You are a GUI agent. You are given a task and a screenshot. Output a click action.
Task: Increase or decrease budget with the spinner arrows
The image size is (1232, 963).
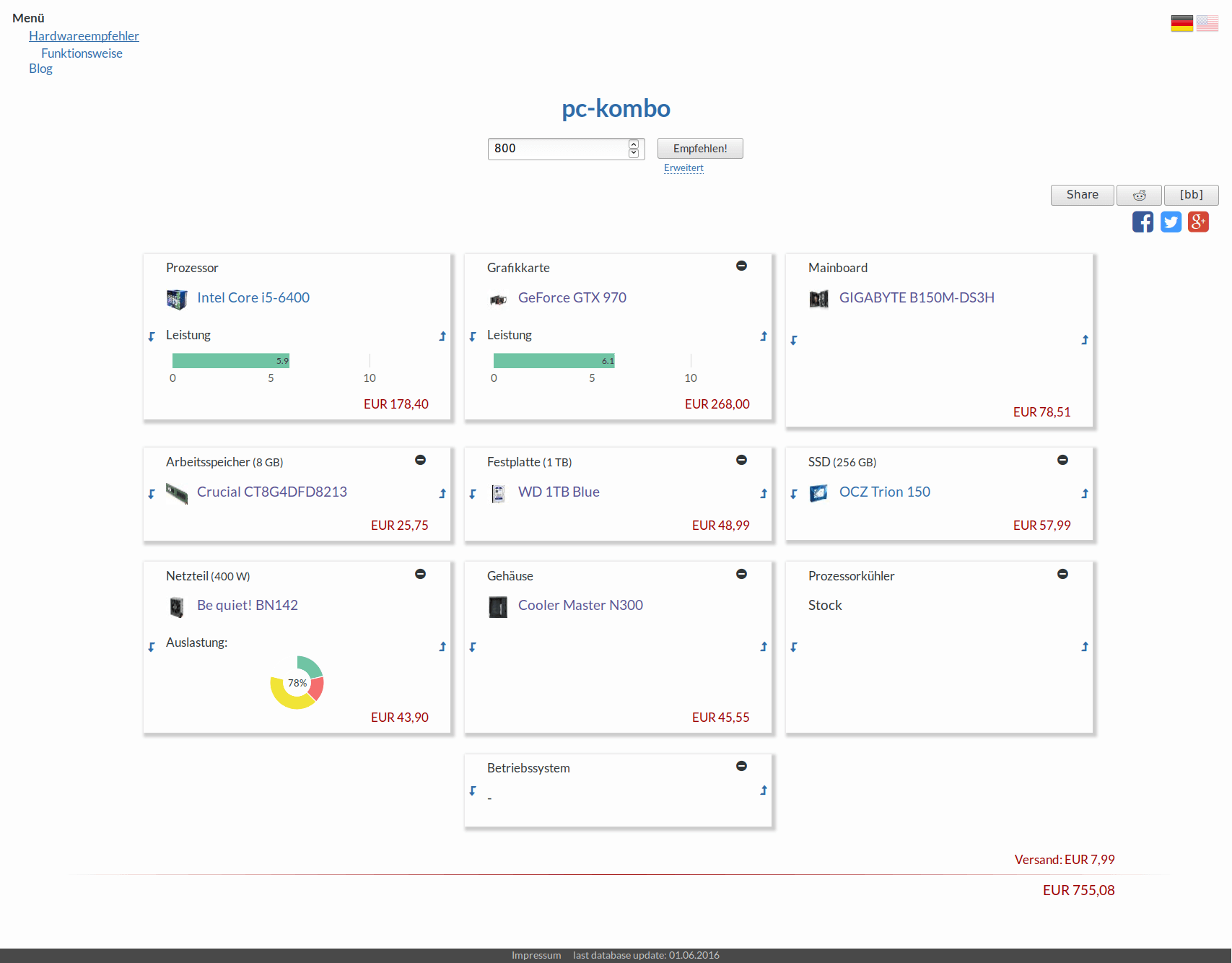click(634, 149)
